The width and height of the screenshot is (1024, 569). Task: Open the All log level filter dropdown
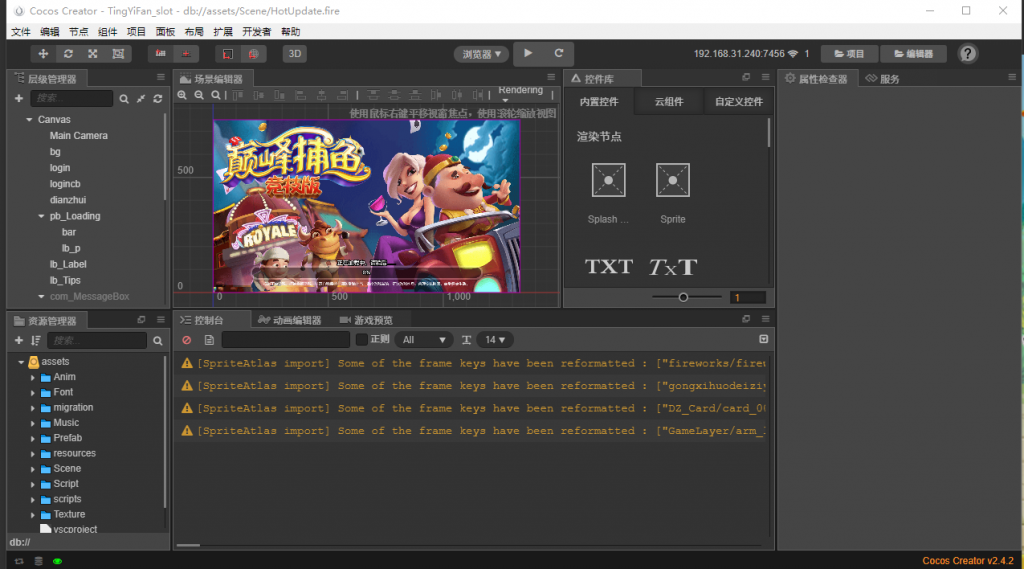pos(424,340)
